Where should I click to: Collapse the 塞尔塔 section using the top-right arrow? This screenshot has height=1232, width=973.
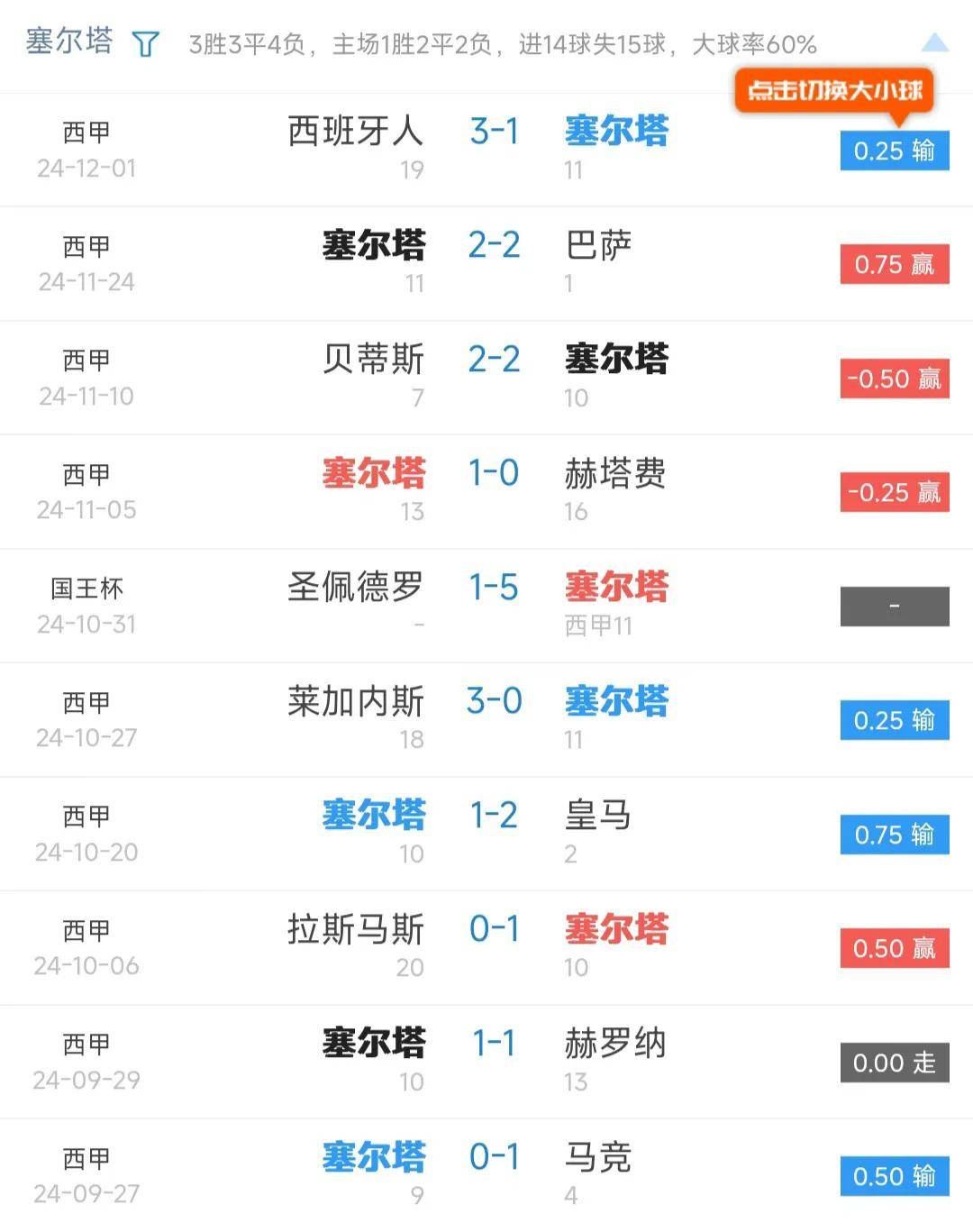(x=934, y=40)
